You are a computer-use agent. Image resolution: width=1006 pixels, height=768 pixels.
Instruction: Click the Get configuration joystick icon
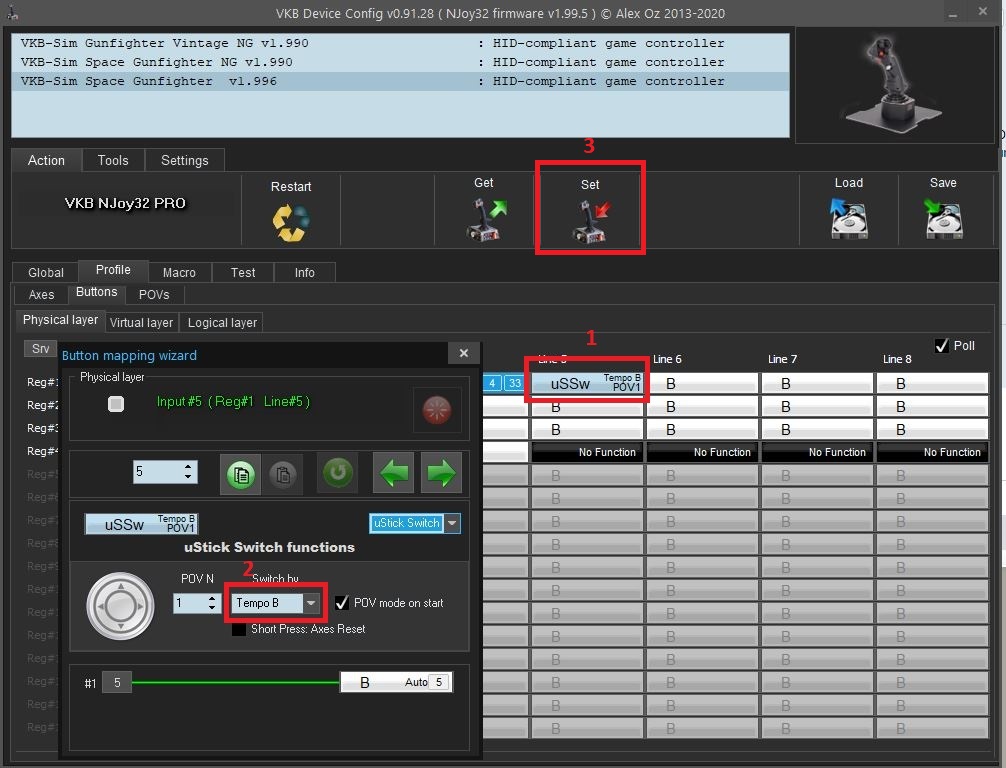pos(486,220)
